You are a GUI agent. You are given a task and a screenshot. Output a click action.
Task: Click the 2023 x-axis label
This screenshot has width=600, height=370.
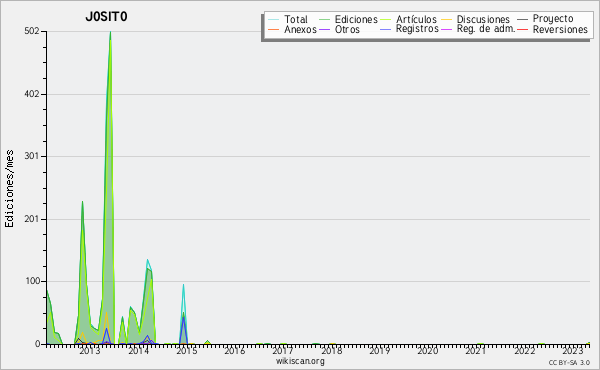click(573, 350)
